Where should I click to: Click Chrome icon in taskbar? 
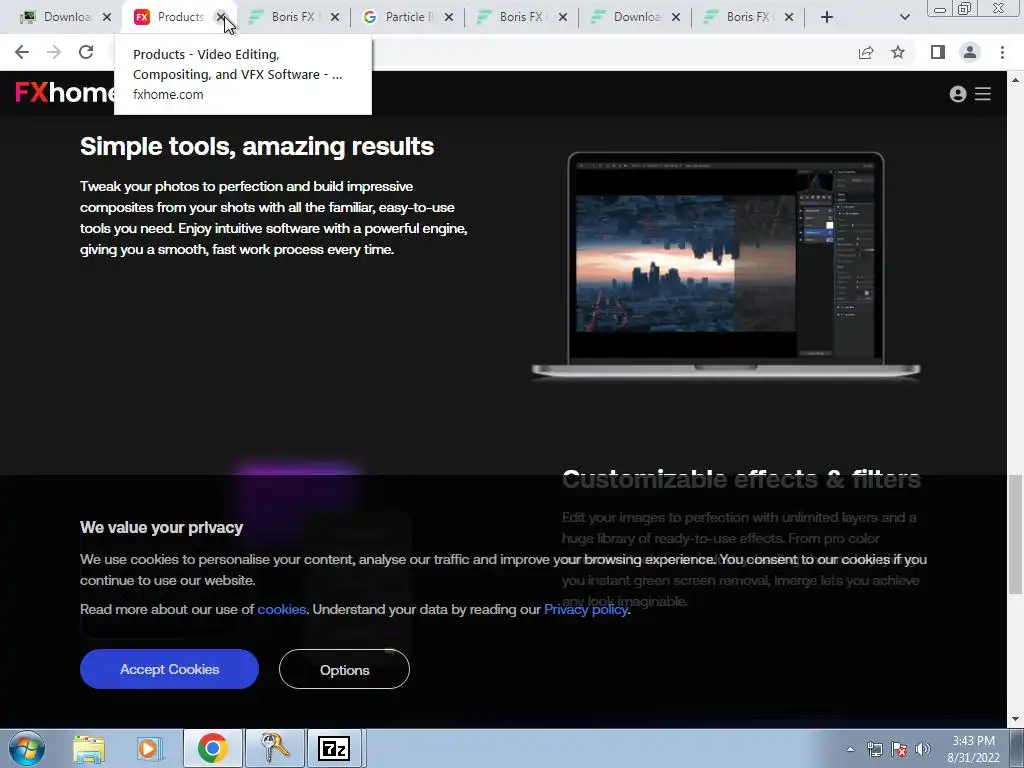tap(212, 748)
